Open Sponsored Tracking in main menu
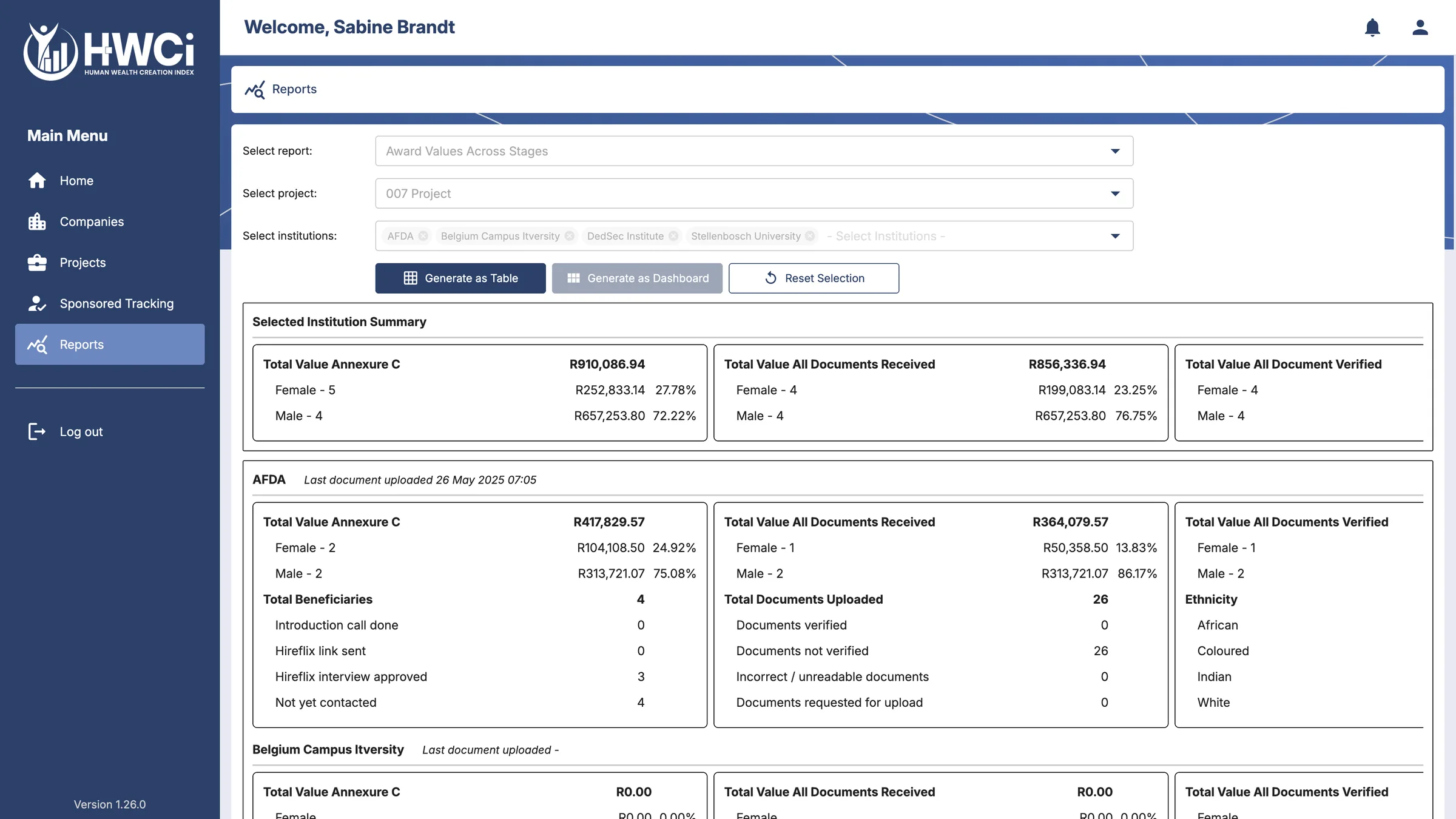The image size is (1456, 819). (x=110, y=303)
